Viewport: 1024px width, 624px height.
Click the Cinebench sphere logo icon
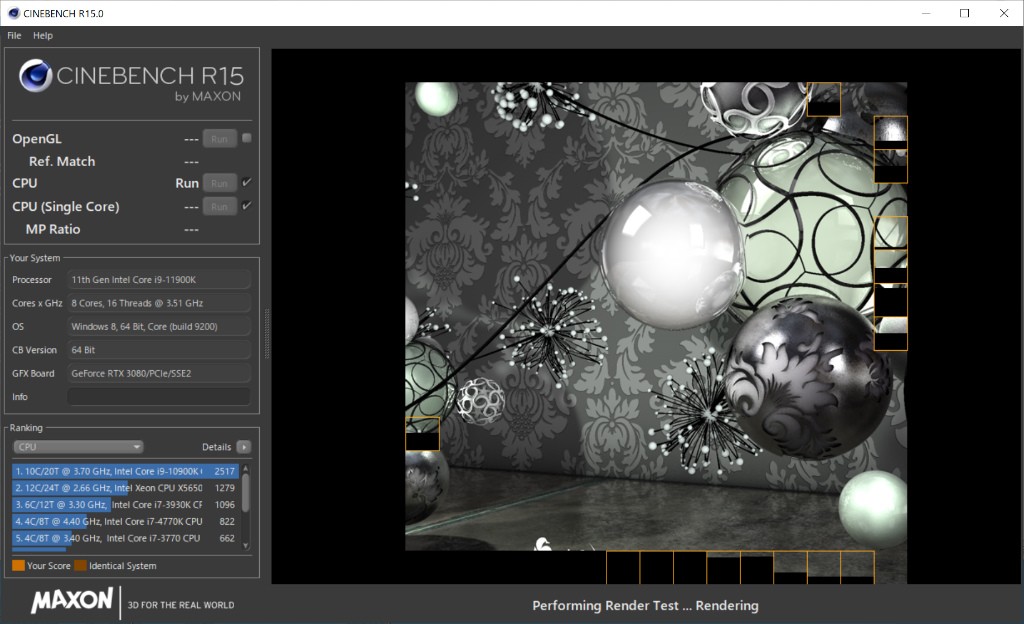36,77
